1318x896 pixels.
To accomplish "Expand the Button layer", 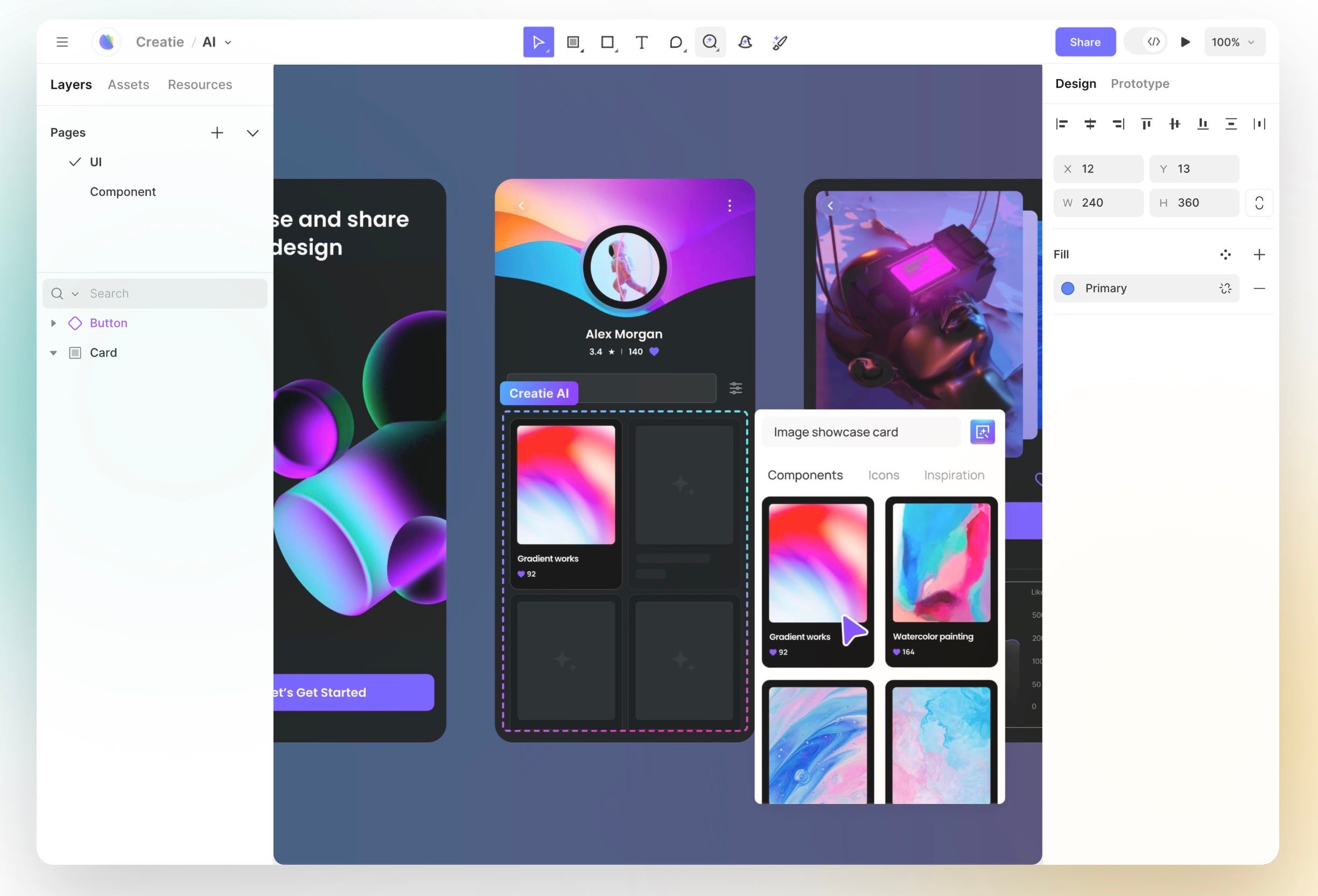I will 53,323.
